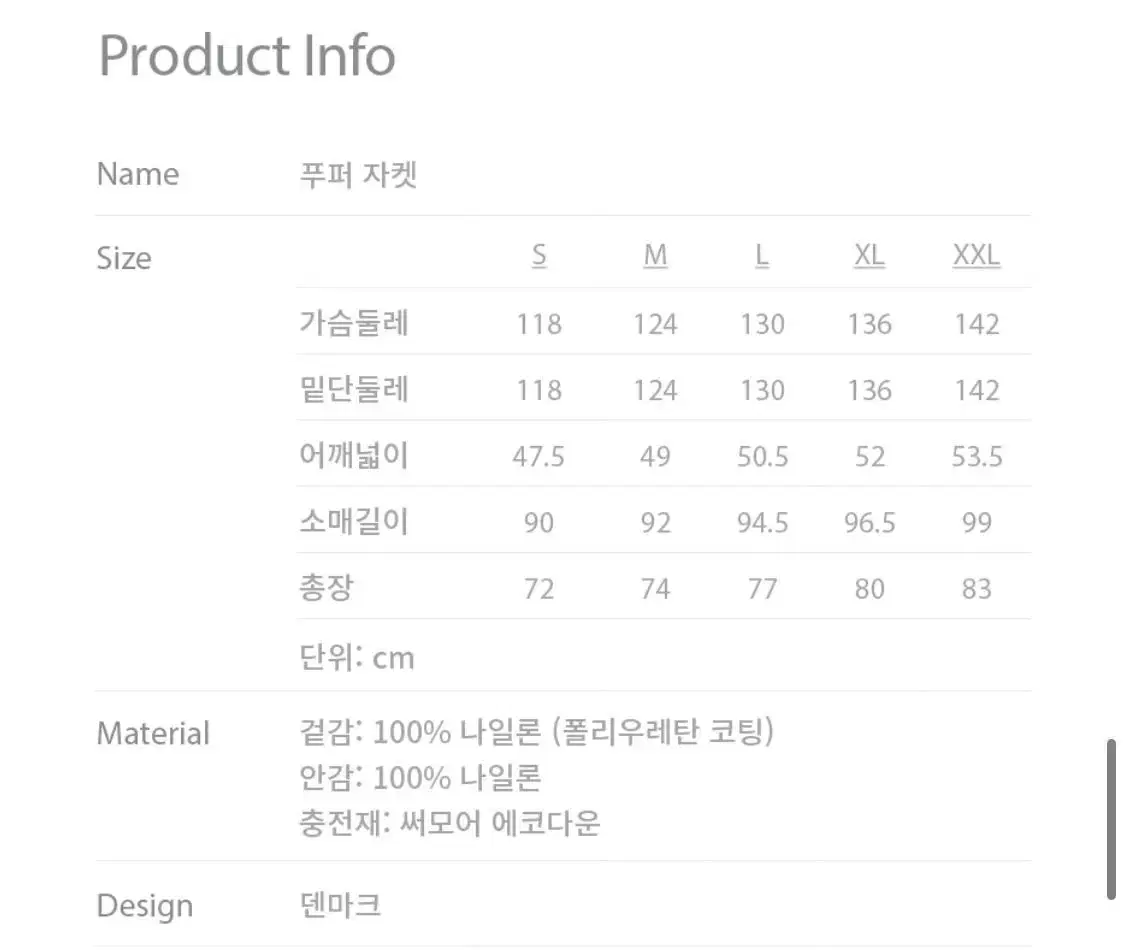Select the 겉감 100% 나일론 material line
This screenshot has width=1125, height=950.
pos(537,732)
